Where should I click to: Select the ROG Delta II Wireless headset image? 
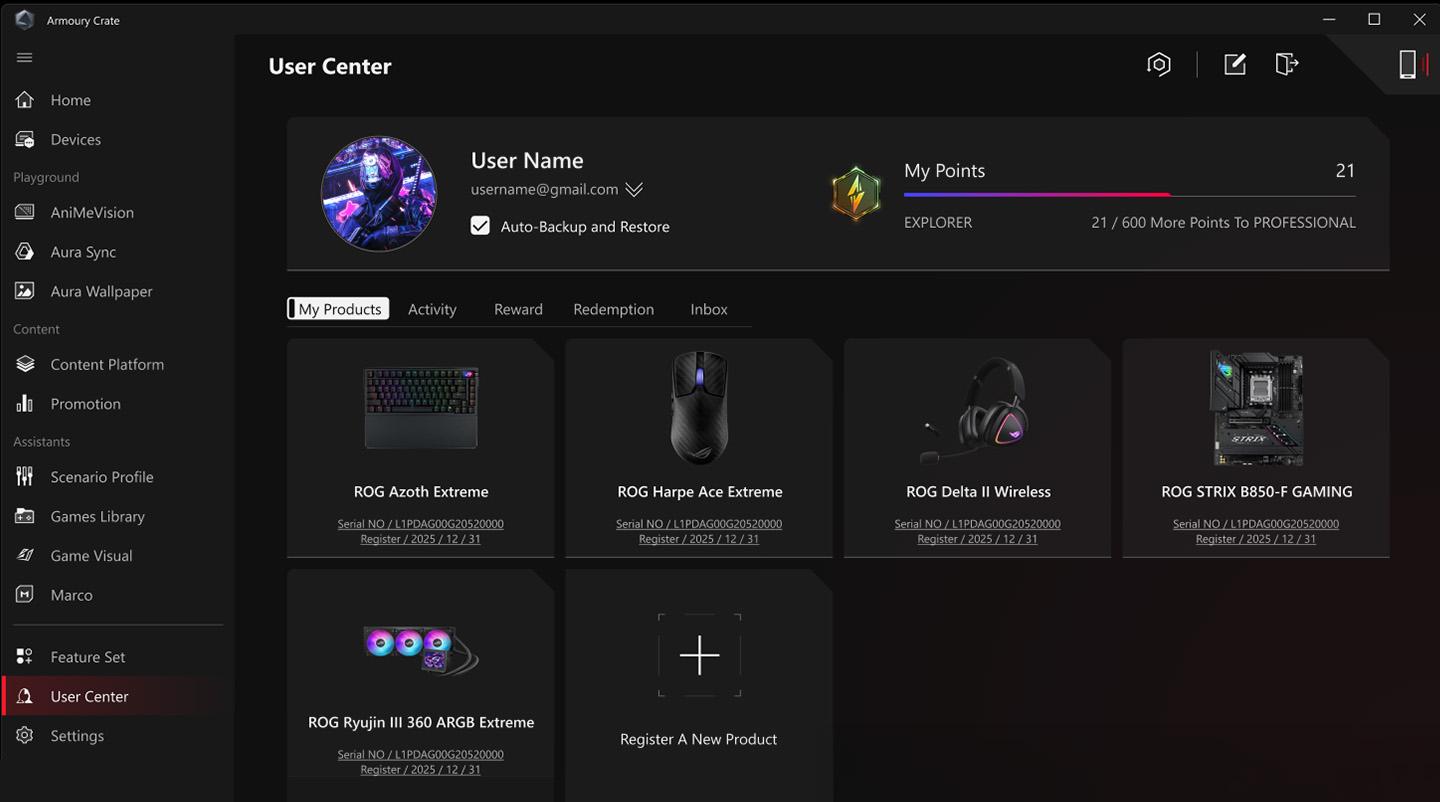977,408
